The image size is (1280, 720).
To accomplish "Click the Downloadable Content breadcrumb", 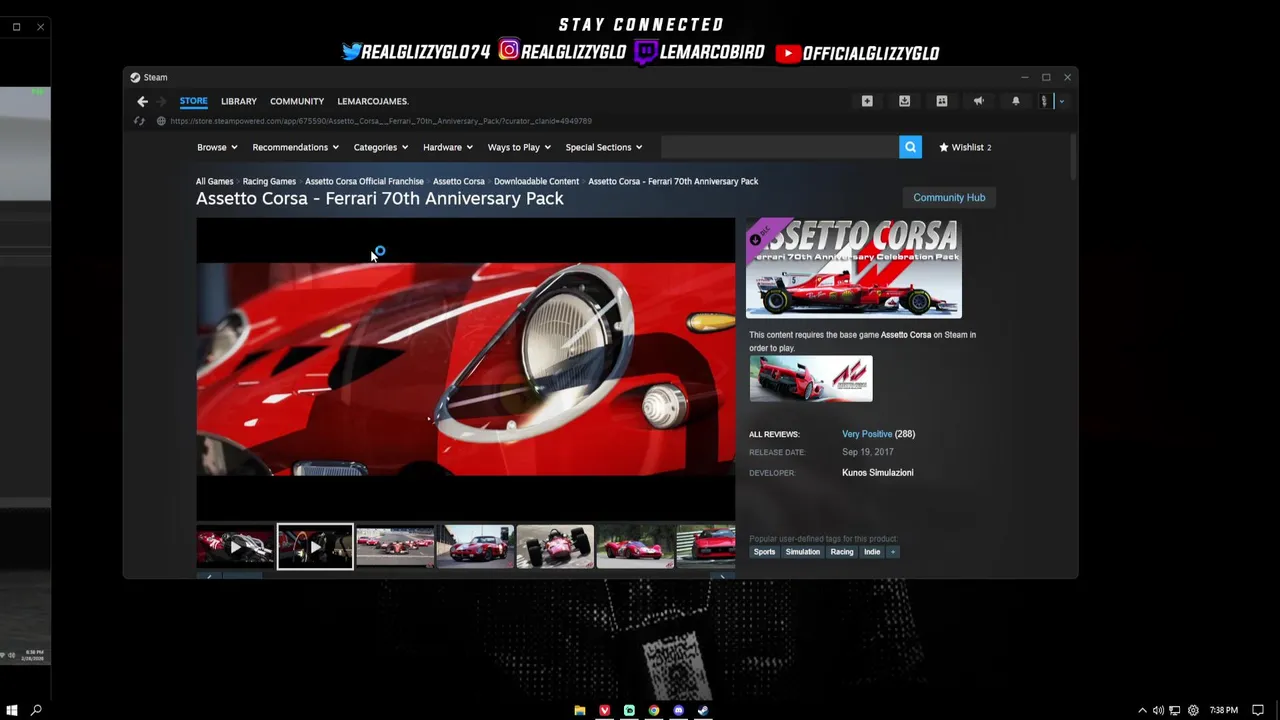I will click(x=536, y=181).
